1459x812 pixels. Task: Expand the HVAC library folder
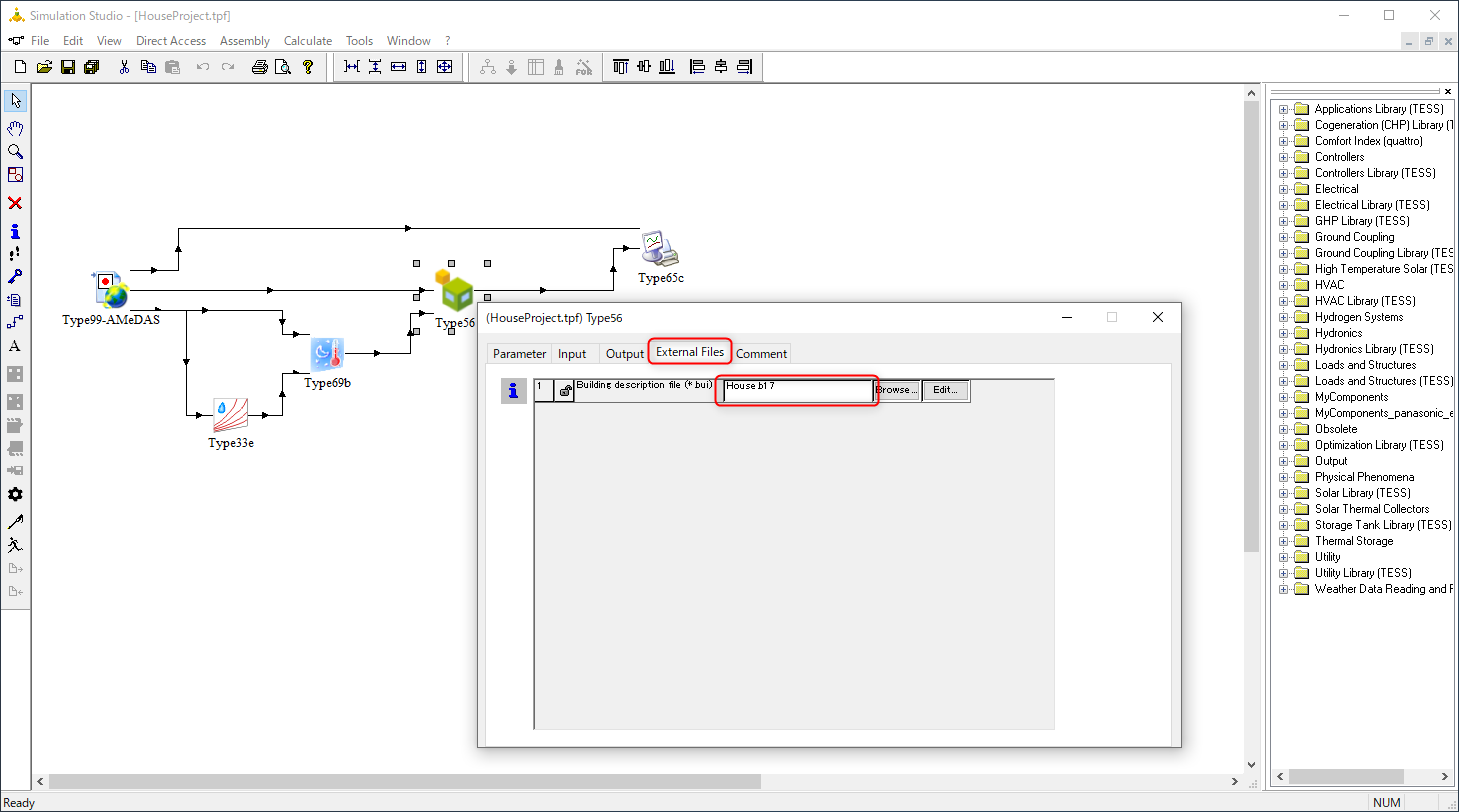(x=1284, y=285)
